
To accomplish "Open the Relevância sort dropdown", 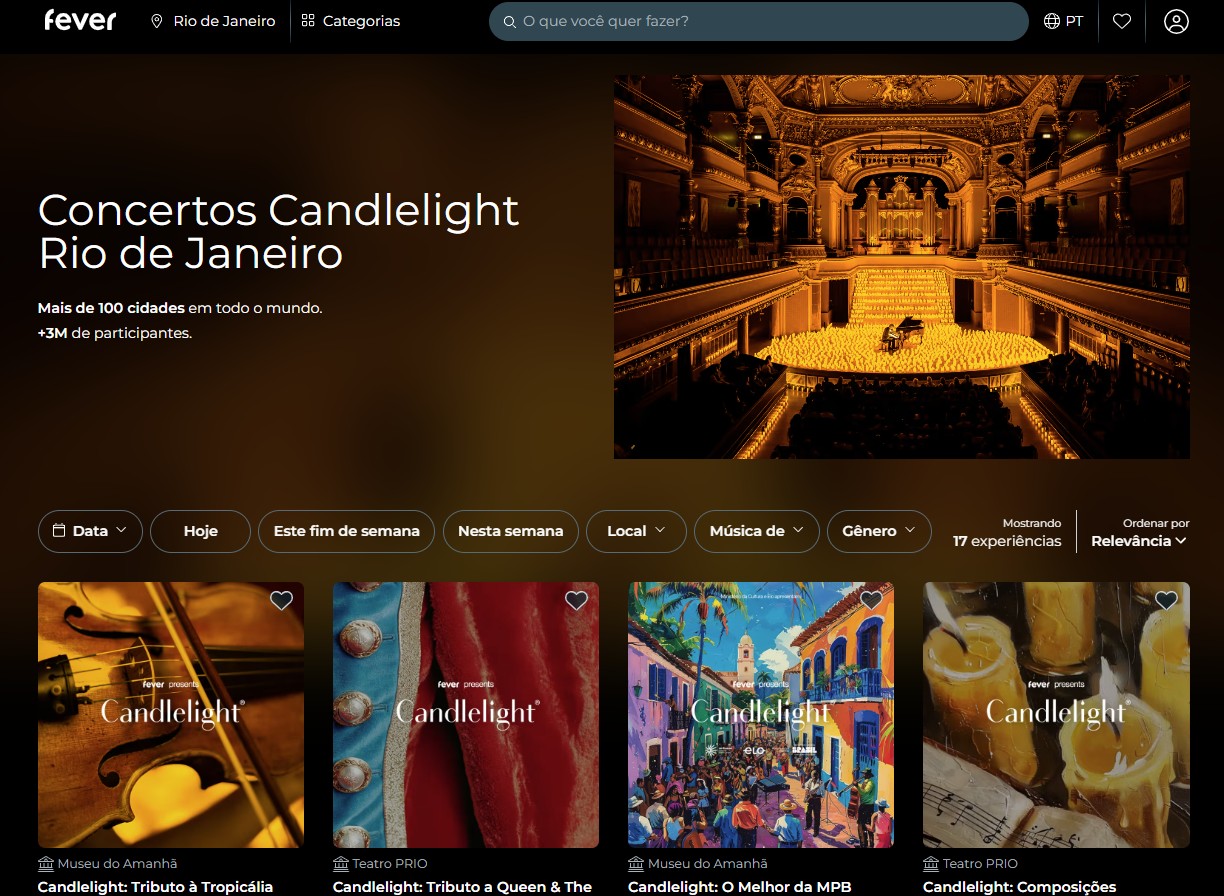I will (1138, 541).
